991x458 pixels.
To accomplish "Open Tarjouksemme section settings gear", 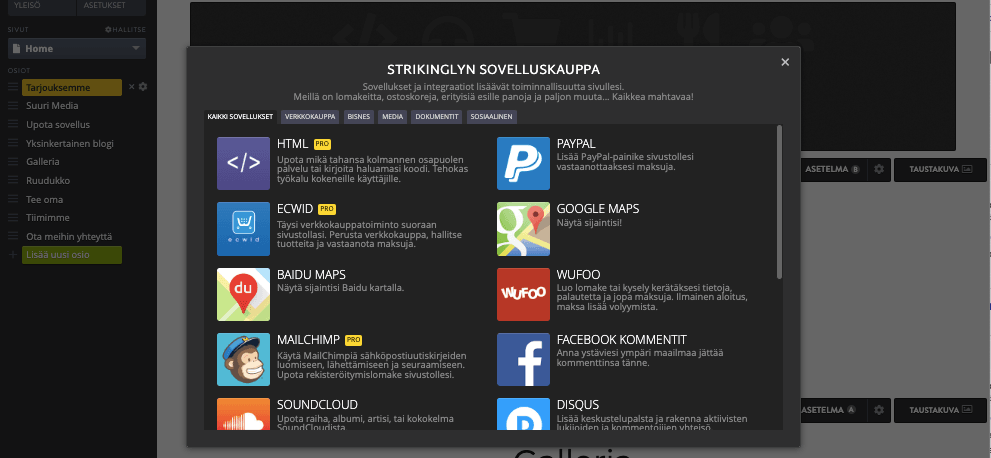I will [x=143, y=87].
